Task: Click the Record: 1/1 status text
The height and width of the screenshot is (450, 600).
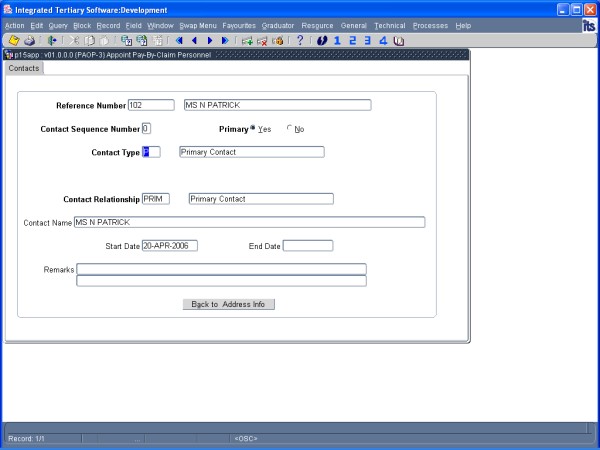Action: pos(26,439)
